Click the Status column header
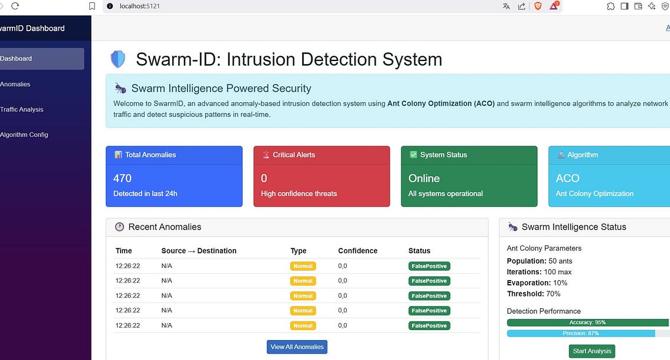Viewport: 670px width, 360px height. (419, 251)
